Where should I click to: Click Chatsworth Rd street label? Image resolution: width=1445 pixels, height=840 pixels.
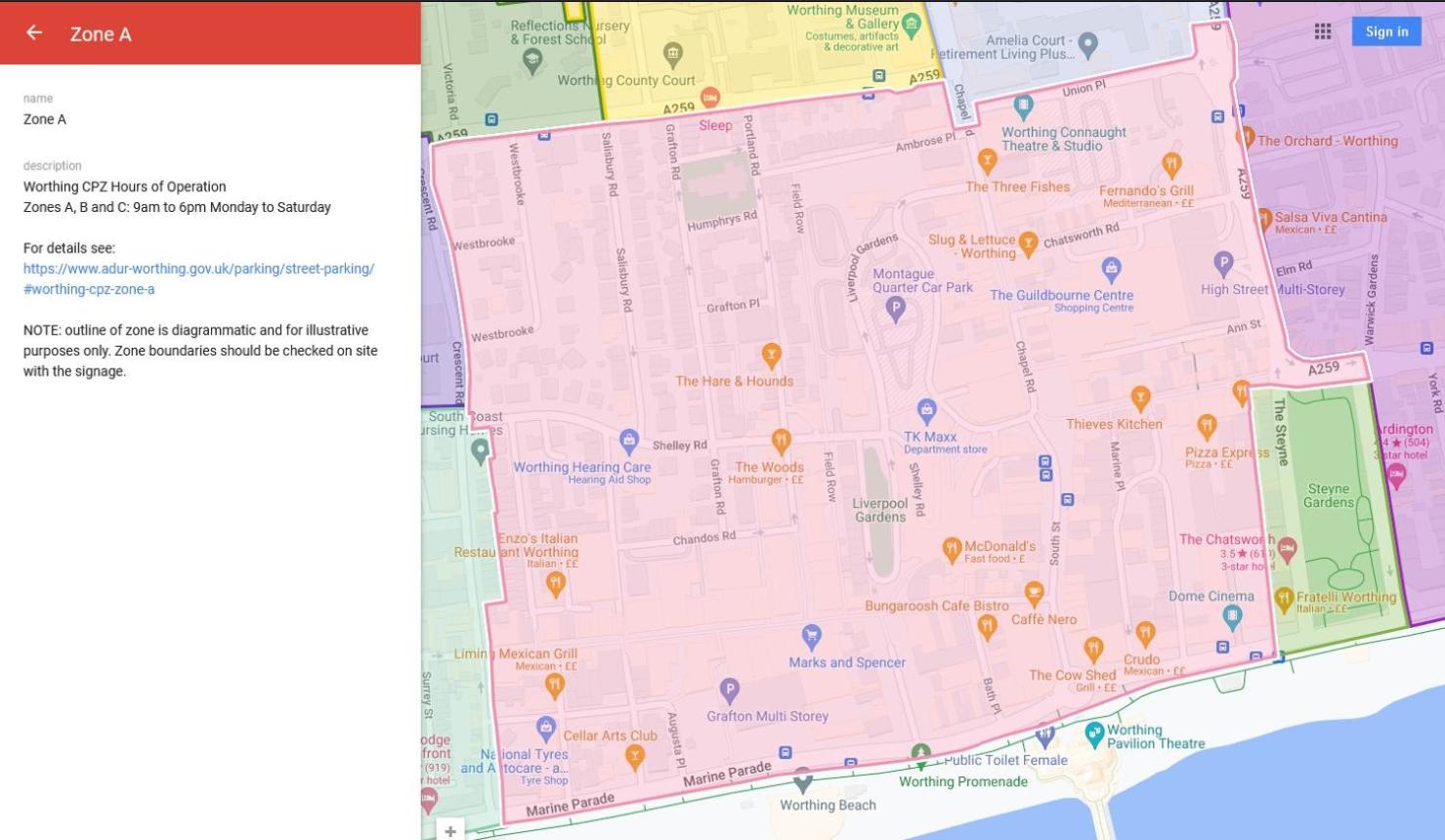click(1082, 235)
